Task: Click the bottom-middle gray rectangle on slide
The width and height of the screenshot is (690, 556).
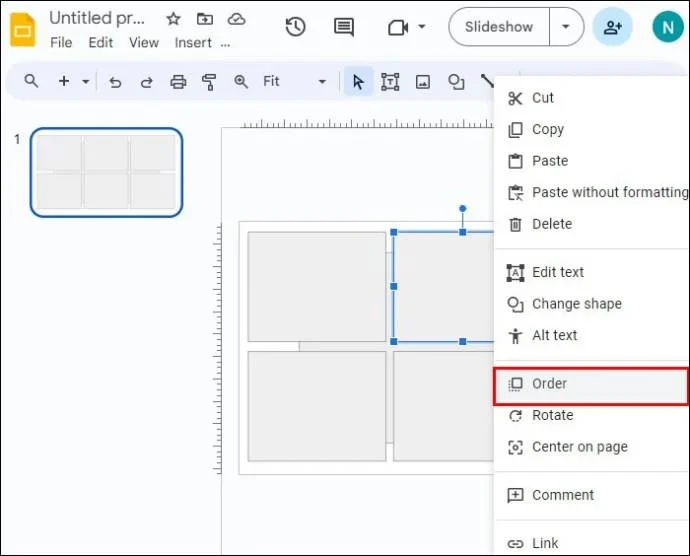Action: pyautogui.click(x=444, y=406)
